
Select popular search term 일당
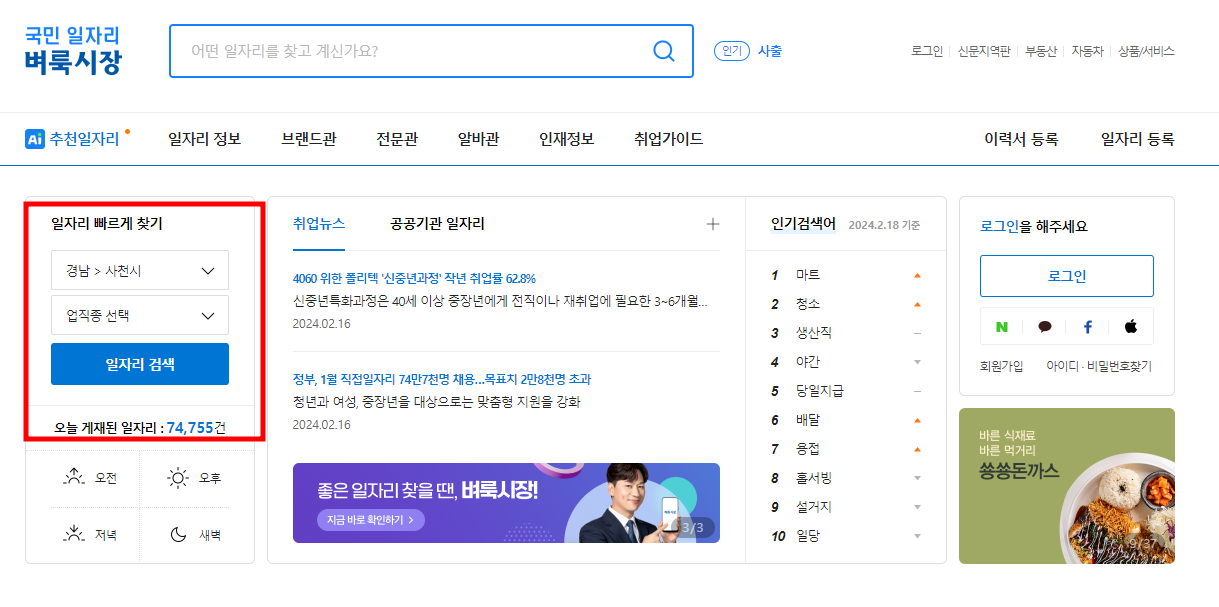click(808, 536)
